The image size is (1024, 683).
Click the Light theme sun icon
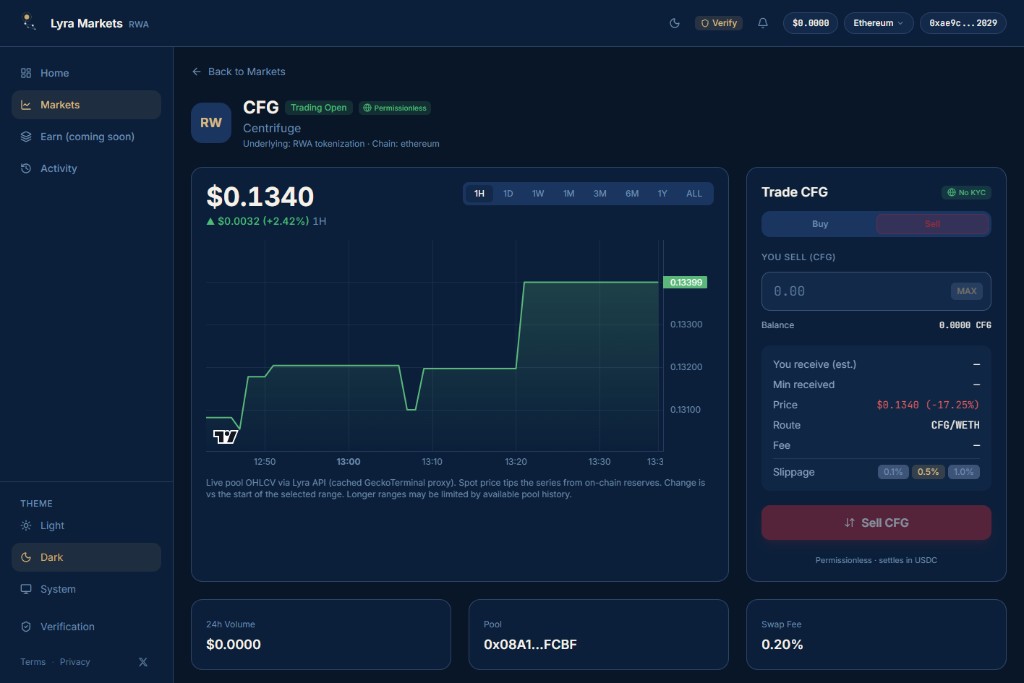26,526
